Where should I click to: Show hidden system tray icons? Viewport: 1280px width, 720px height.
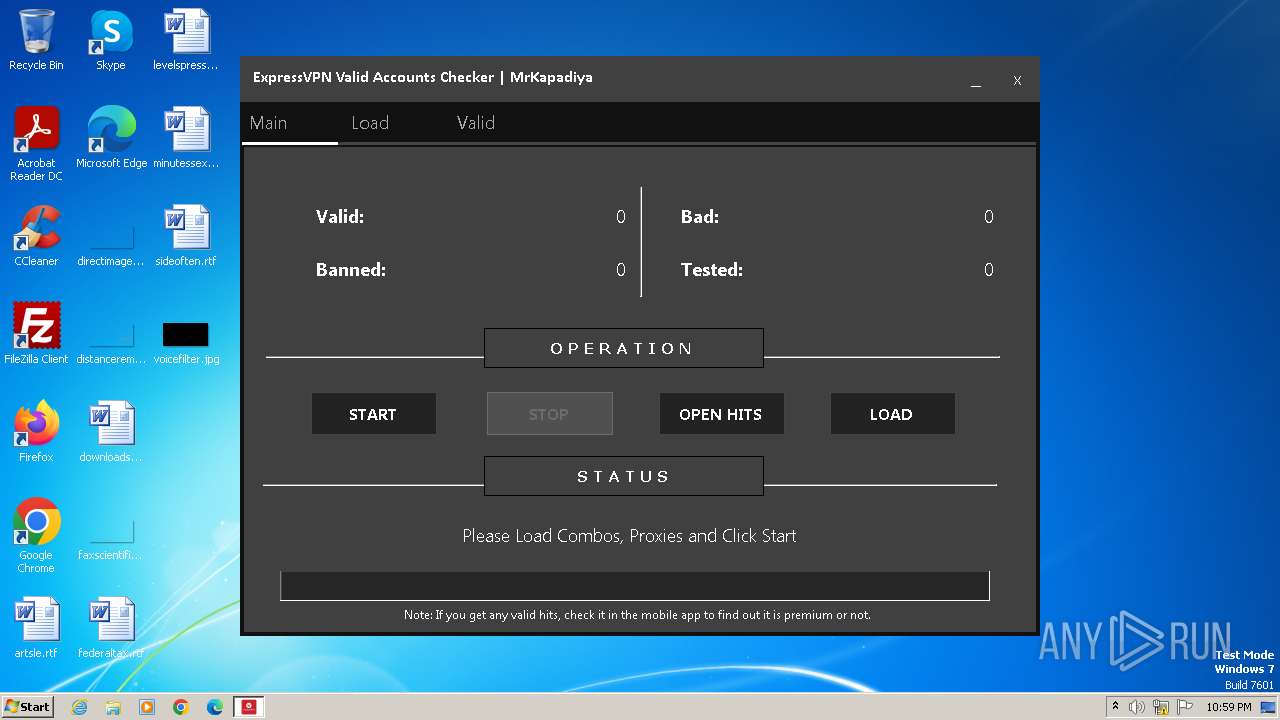click(x=1115, y=707)
